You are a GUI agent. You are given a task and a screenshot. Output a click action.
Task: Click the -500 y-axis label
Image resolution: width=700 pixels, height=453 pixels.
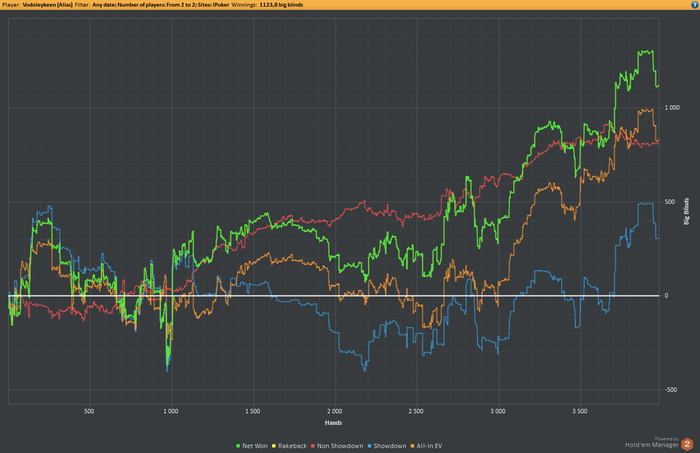(671, 390)
